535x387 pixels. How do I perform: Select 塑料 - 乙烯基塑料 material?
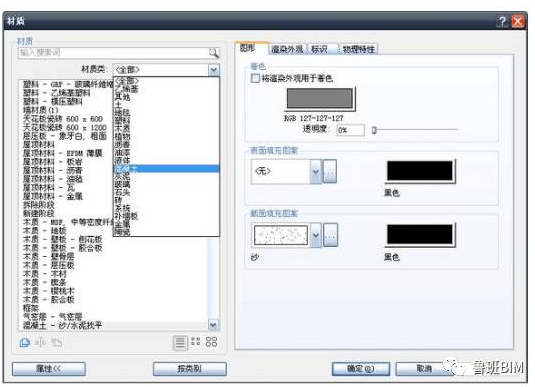57,93
